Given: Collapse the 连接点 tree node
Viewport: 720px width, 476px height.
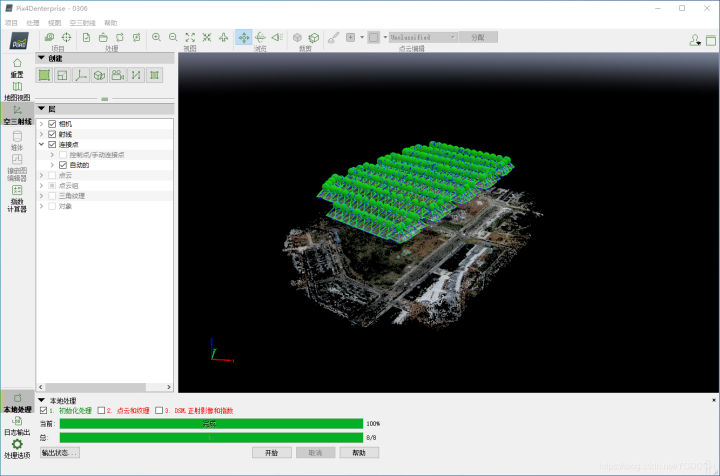Looking at the screenshot, I should [41, 145].
